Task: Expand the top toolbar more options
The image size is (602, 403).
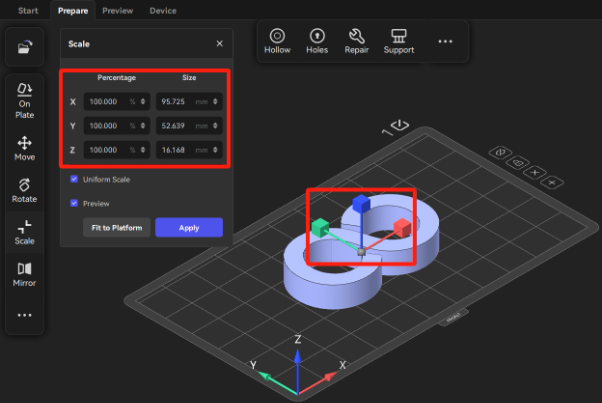Action: 445,42
